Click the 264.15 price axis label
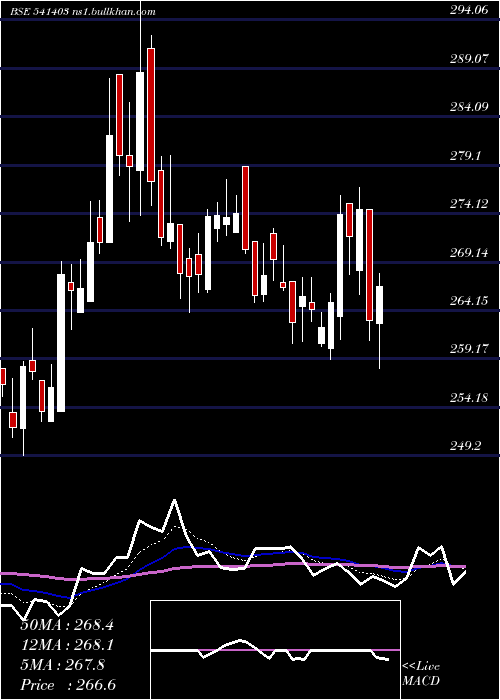Image resolution: width=500 pixels, height=700 pixels. [x=469, y=301]
